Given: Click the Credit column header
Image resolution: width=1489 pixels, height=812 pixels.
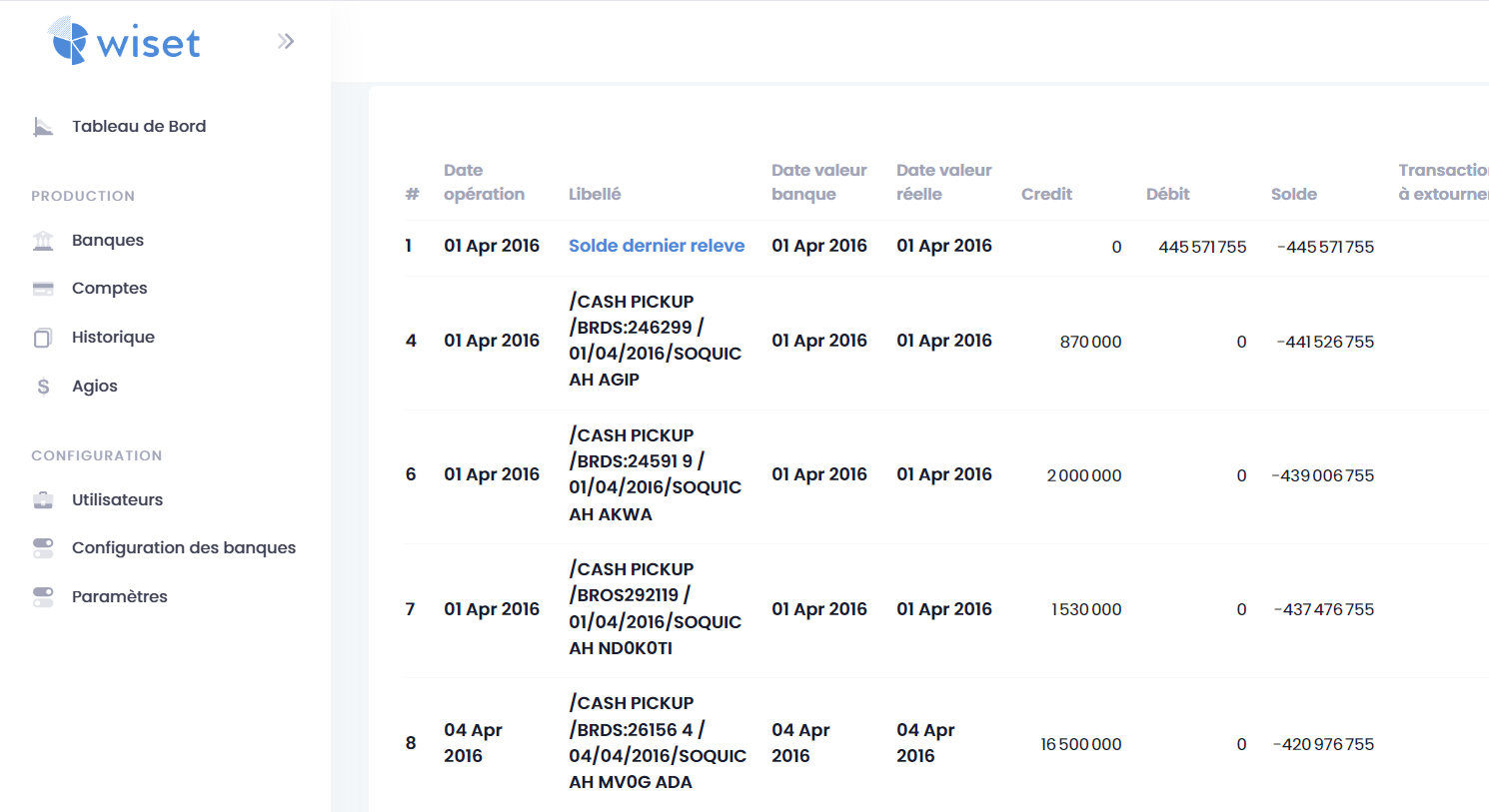Looking at the screenshot, I should tap(1046, 195).
